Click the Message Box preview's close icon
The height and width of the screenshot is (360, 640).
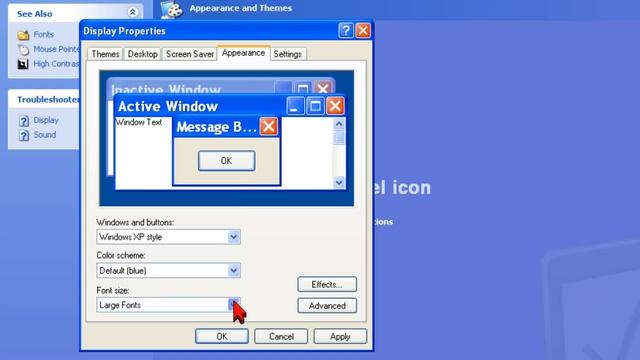(x=269, y=127)
